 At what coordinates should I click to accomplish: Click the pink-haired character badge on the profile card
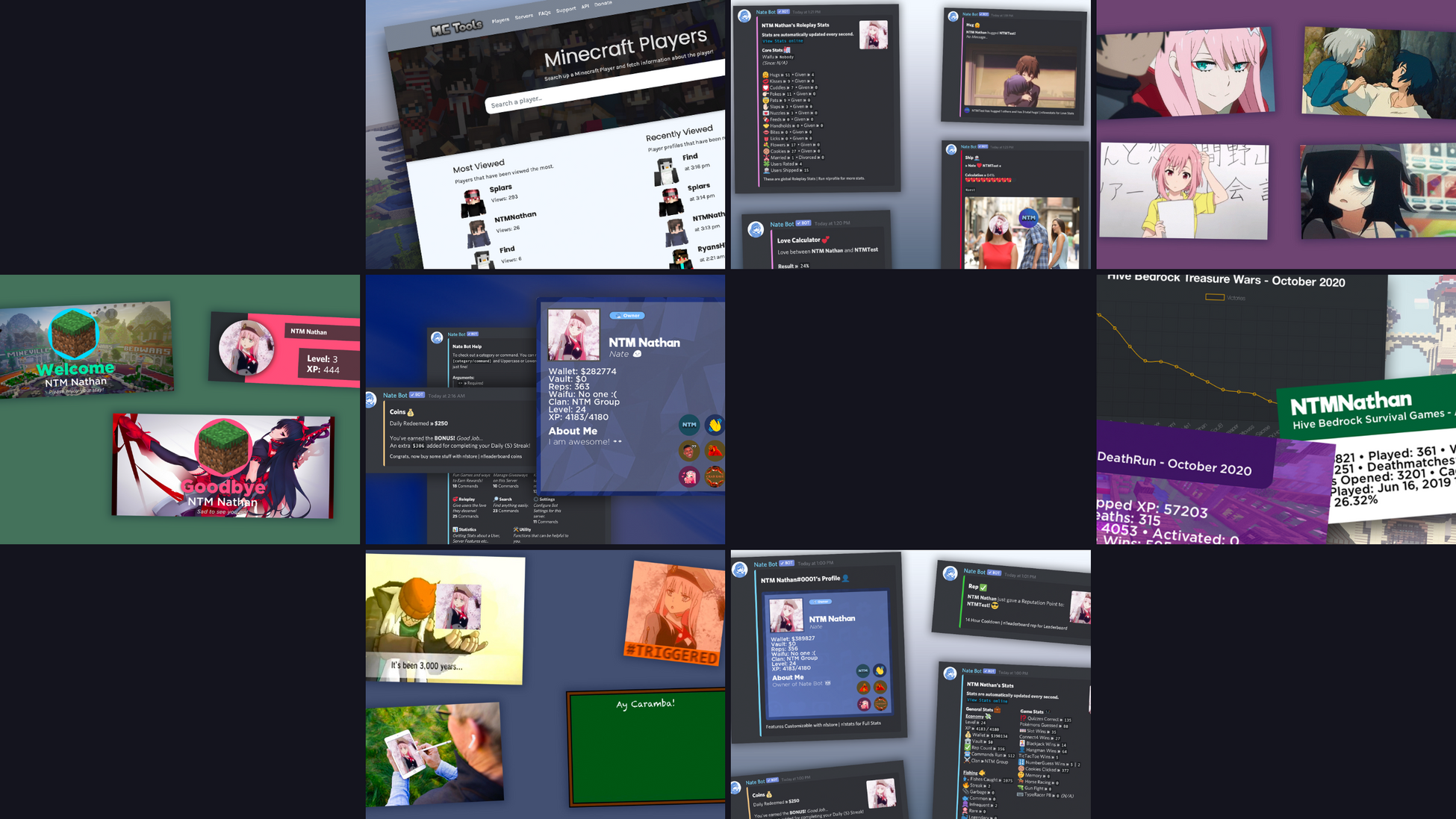click(x=689, y=476)
